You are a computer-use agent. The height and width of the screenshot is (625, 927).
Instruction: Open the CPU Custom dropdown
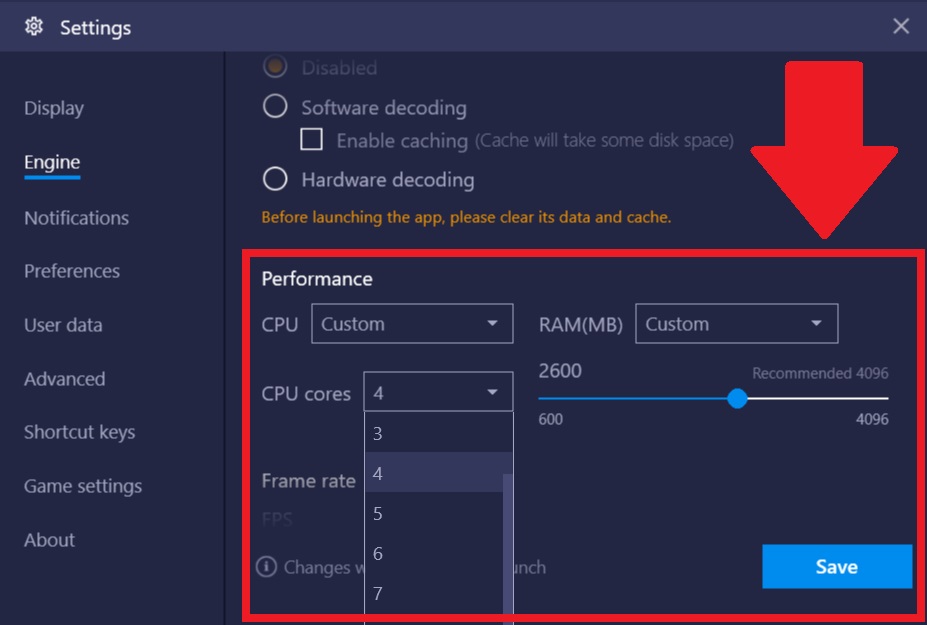pos(412,323)
